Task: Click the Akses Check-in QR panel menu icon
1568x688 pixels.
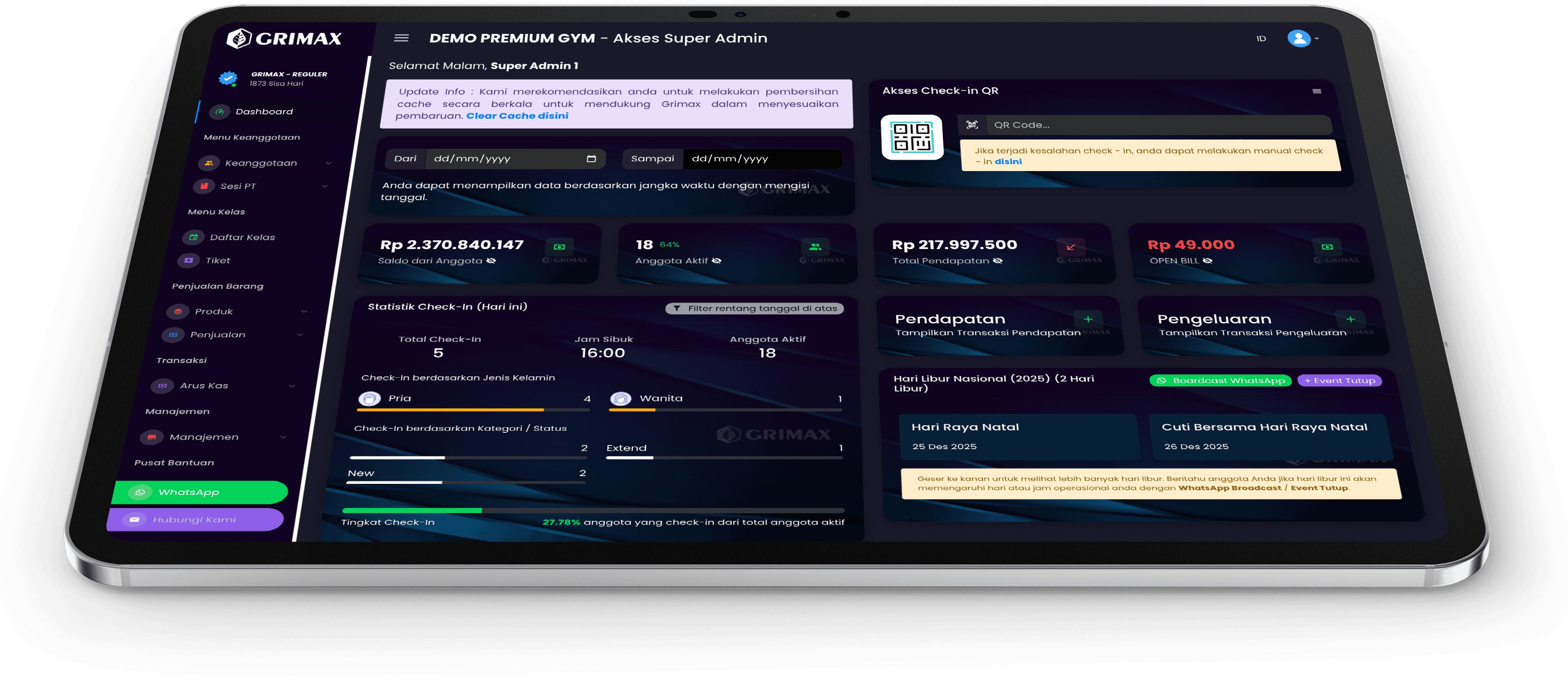Action: click(1316, 91)
